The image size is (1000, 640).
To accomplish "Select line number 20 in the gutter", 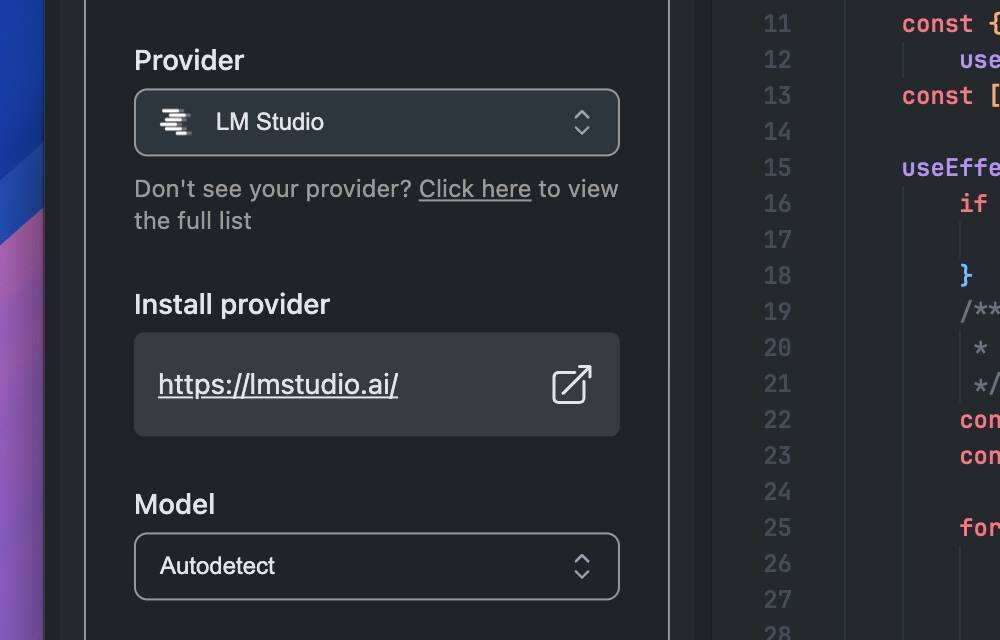I will [777, 348].
